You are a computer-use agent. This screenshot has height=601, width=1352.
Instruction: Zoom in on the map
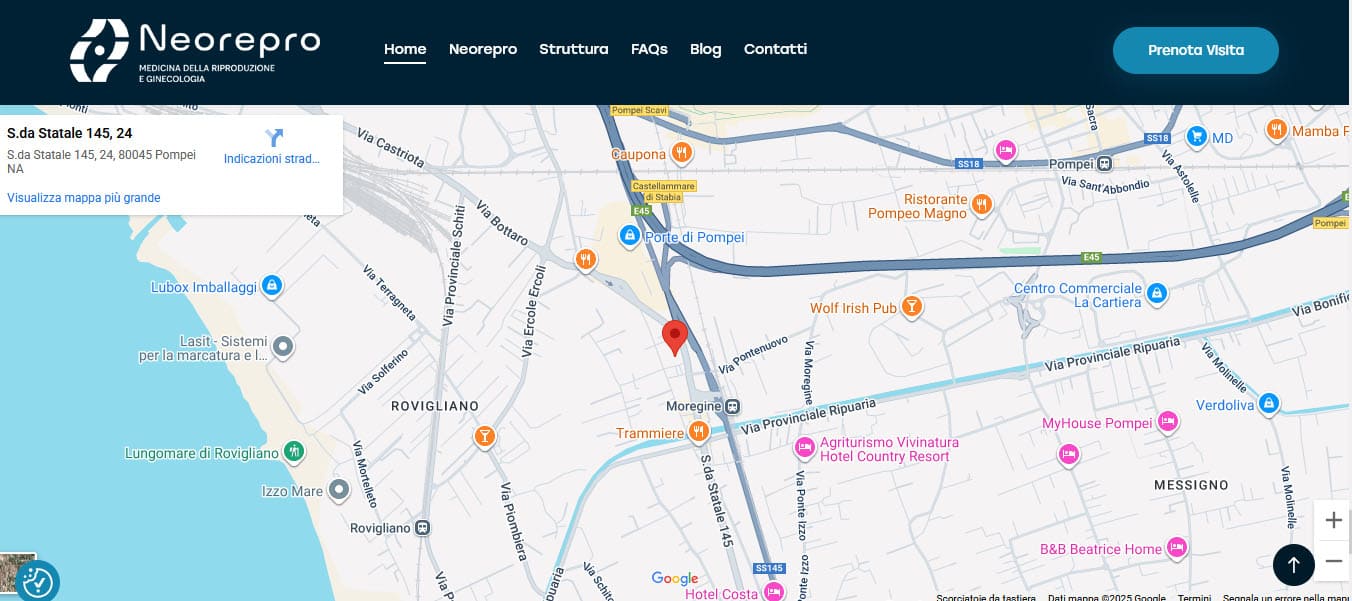pyautogui.click(x=1333, y=520)
